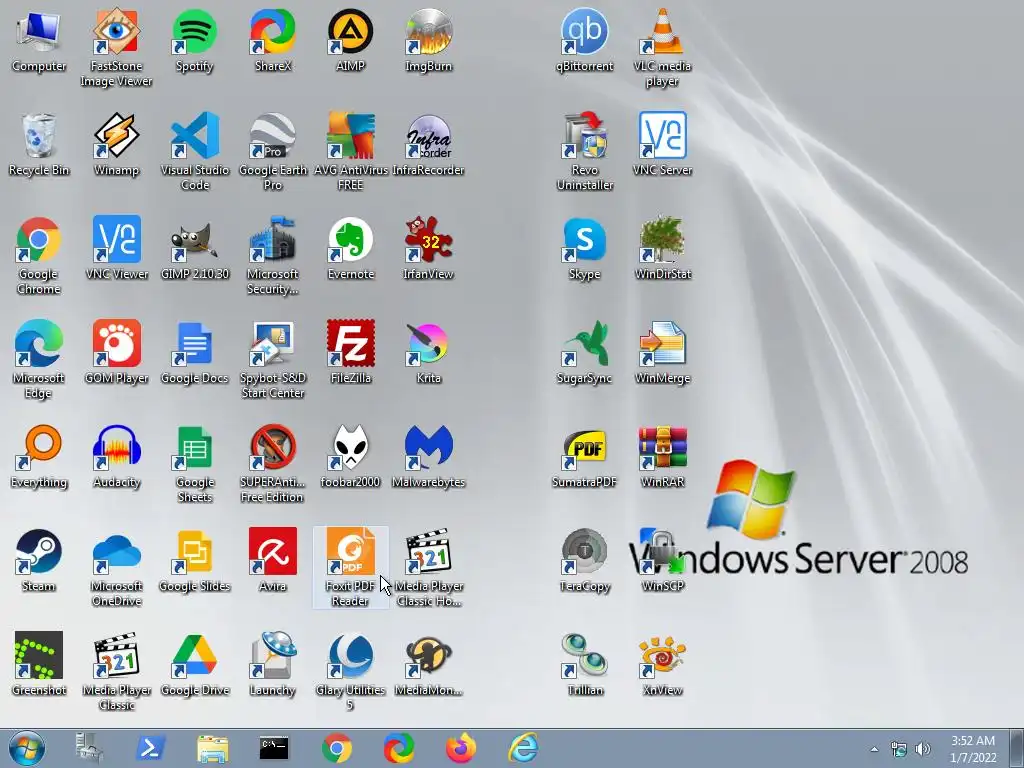Click the volume speaker tray icon
This screenshot has width=1024, height=768.
[x=922, y=749]
